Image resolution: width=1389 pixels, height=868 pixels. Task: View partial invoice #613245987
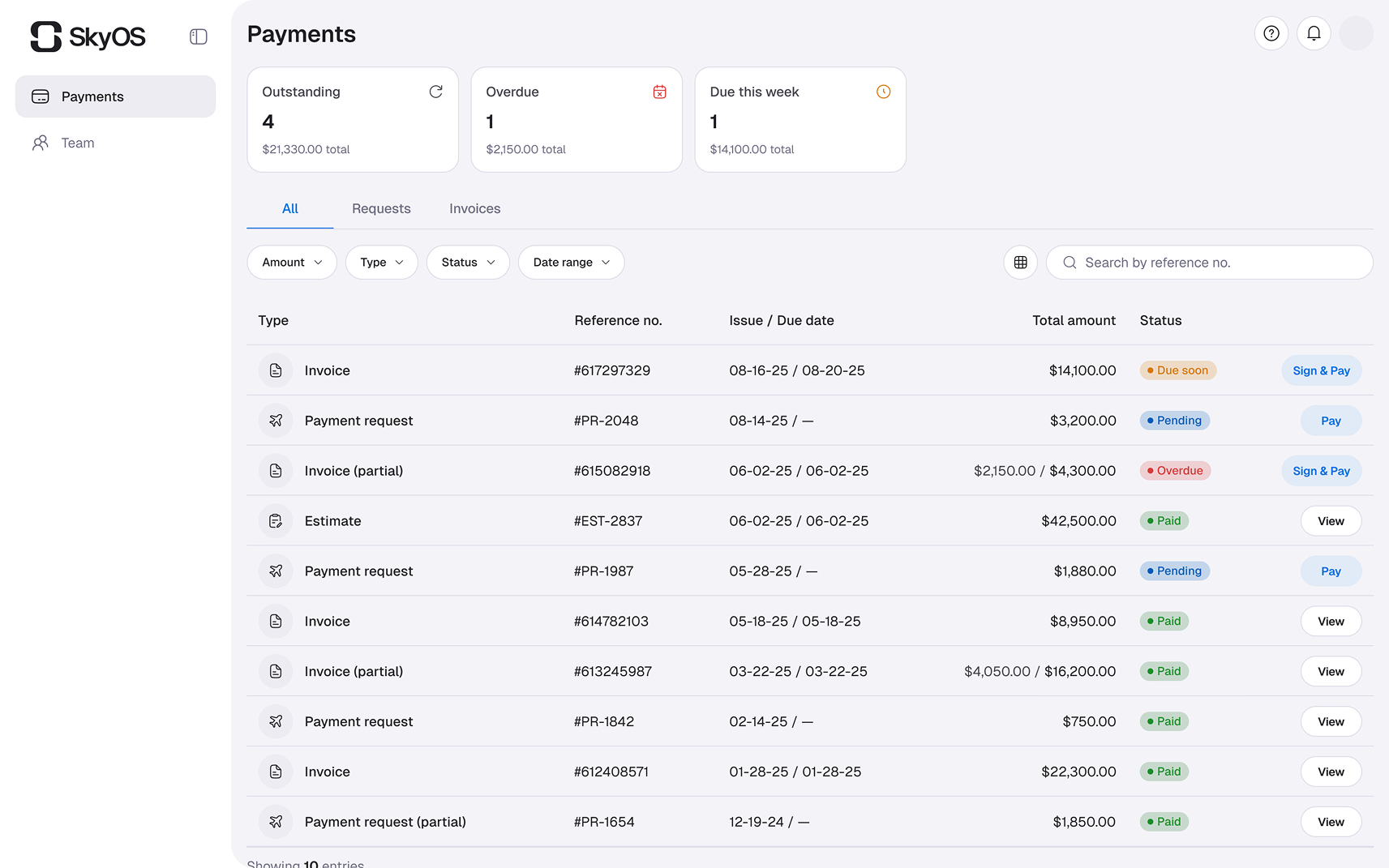(1331, 671)
